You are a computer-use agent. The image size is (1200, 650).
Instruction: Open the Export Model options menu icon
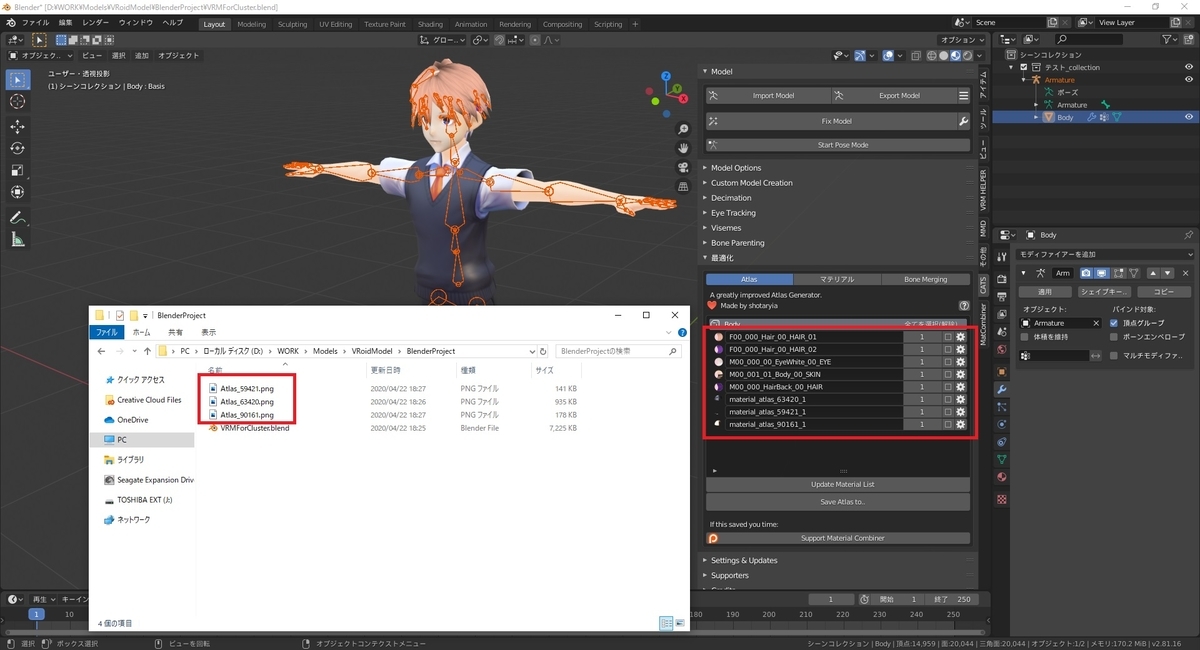click(x=963, y=96)
